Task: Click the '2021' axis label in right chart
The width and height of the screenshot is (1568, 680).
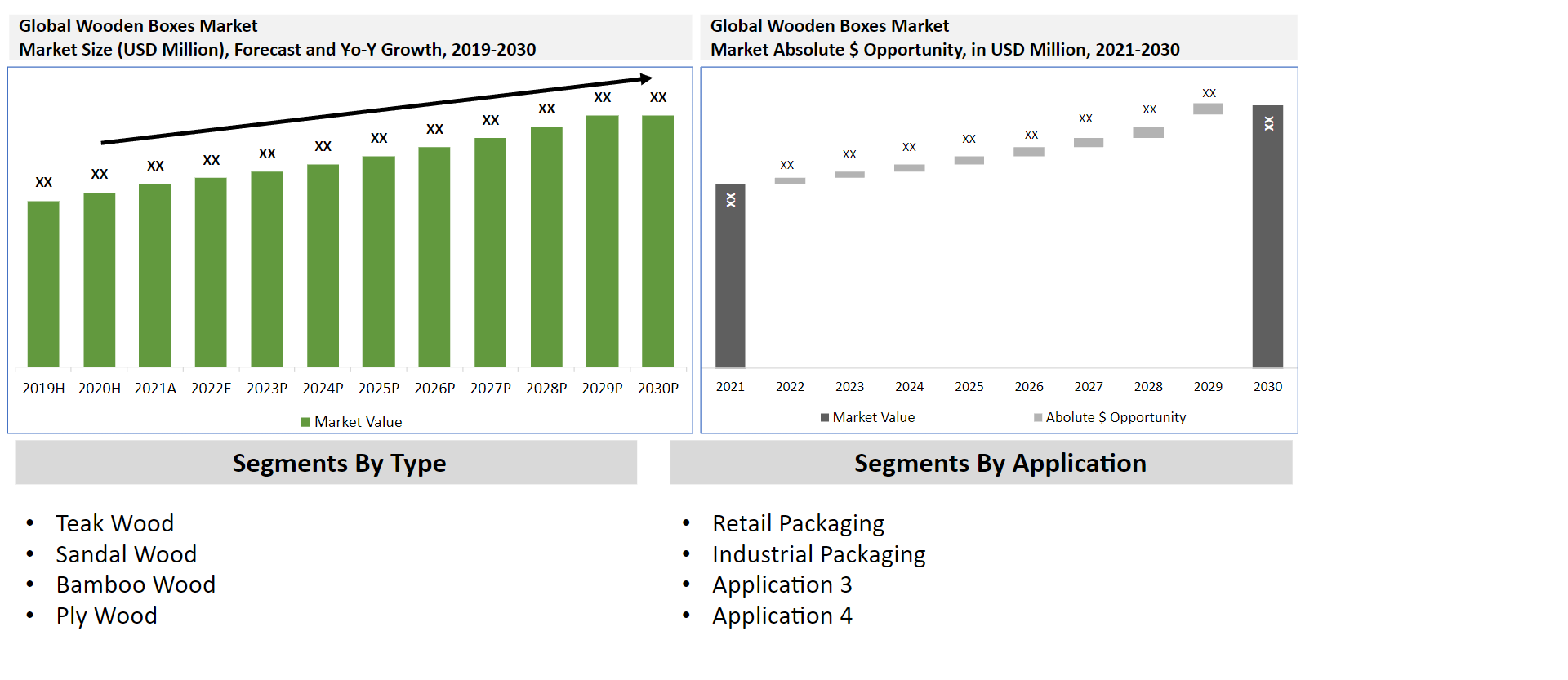Action: (730, 387)
